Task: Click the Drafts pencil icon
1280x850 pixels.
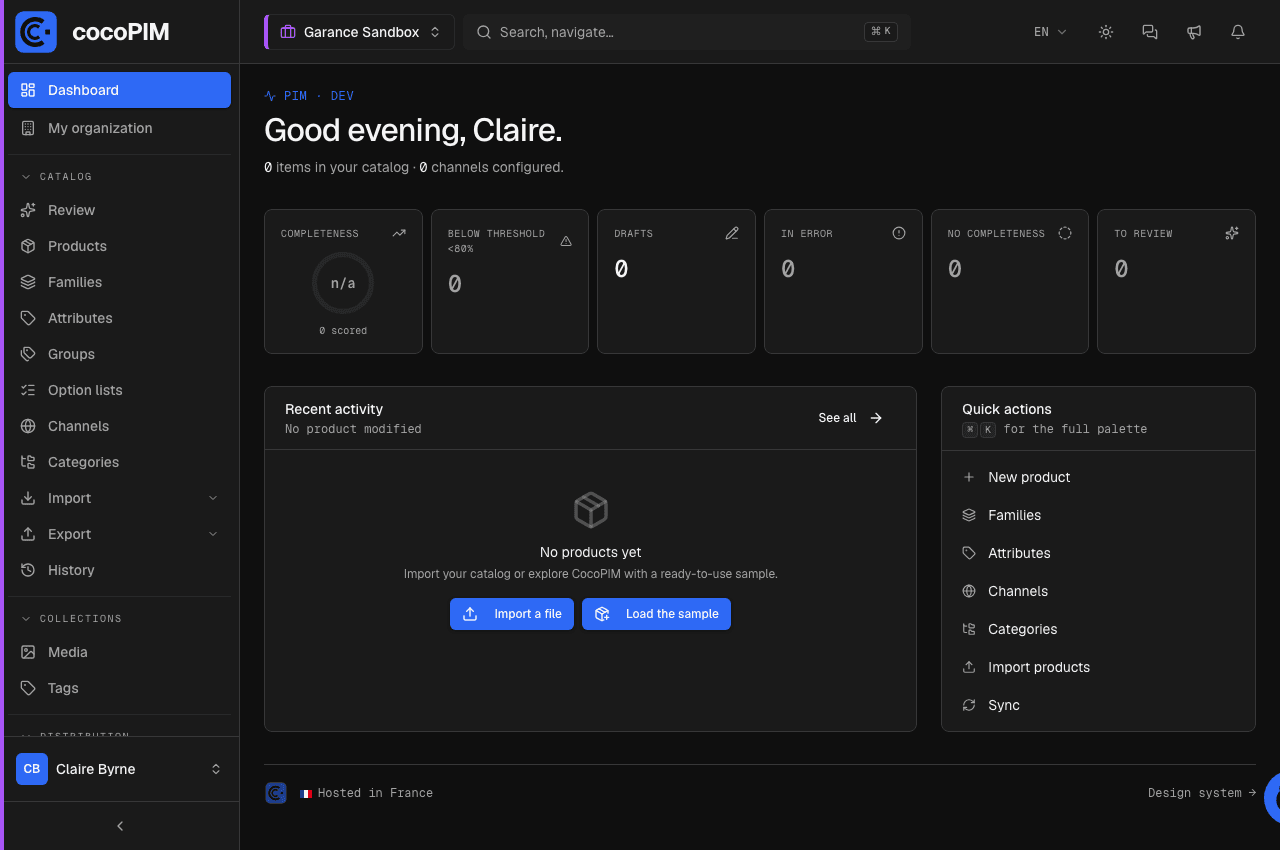Action: click(732, 233)
